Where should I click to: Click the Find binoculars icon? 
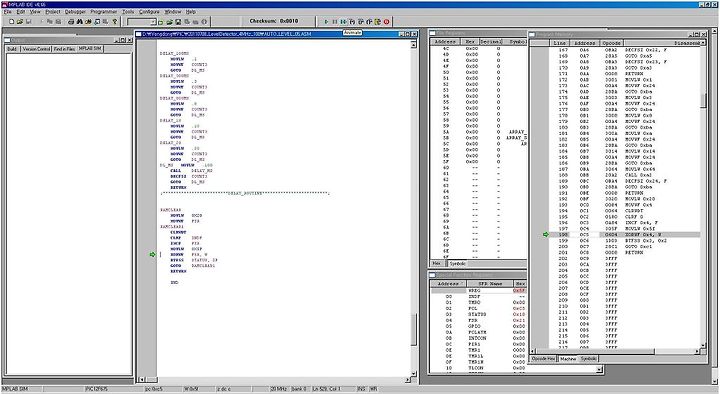[x=80, y=22]
